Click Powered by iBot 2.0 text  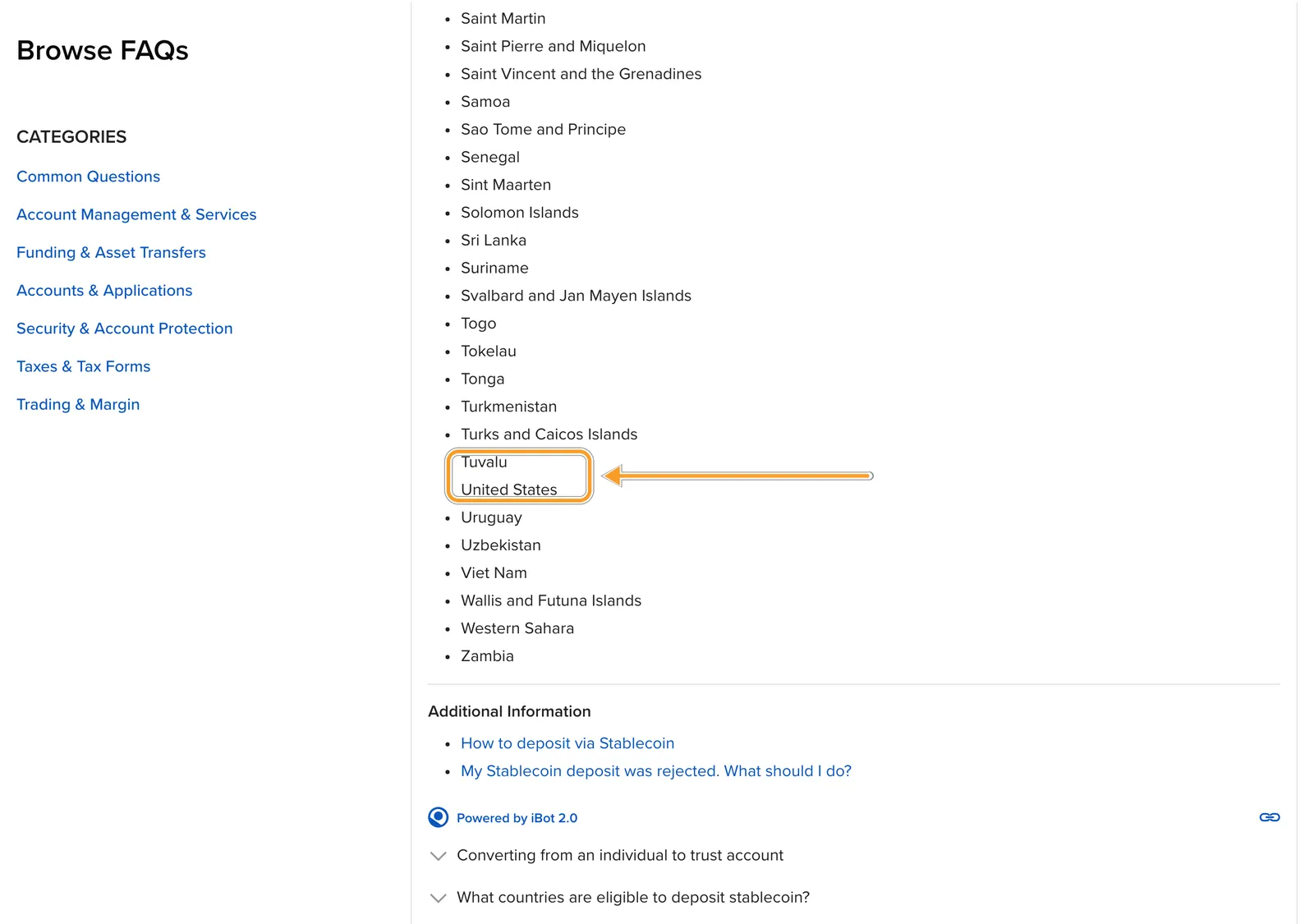pyautogui.click(x=517, y=818)
